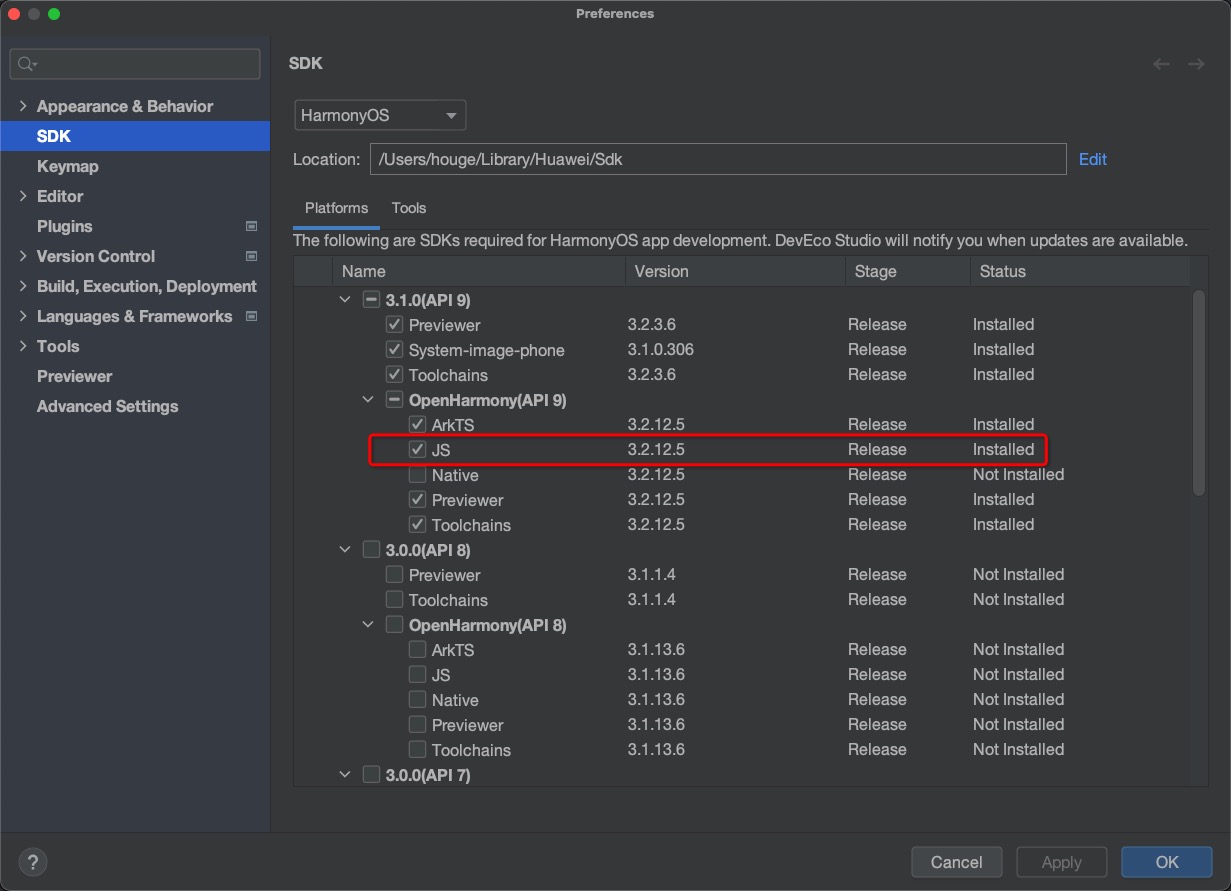Sort by the Version column header
This screenshot has width=1231, height=891.
tap(735, 271)
